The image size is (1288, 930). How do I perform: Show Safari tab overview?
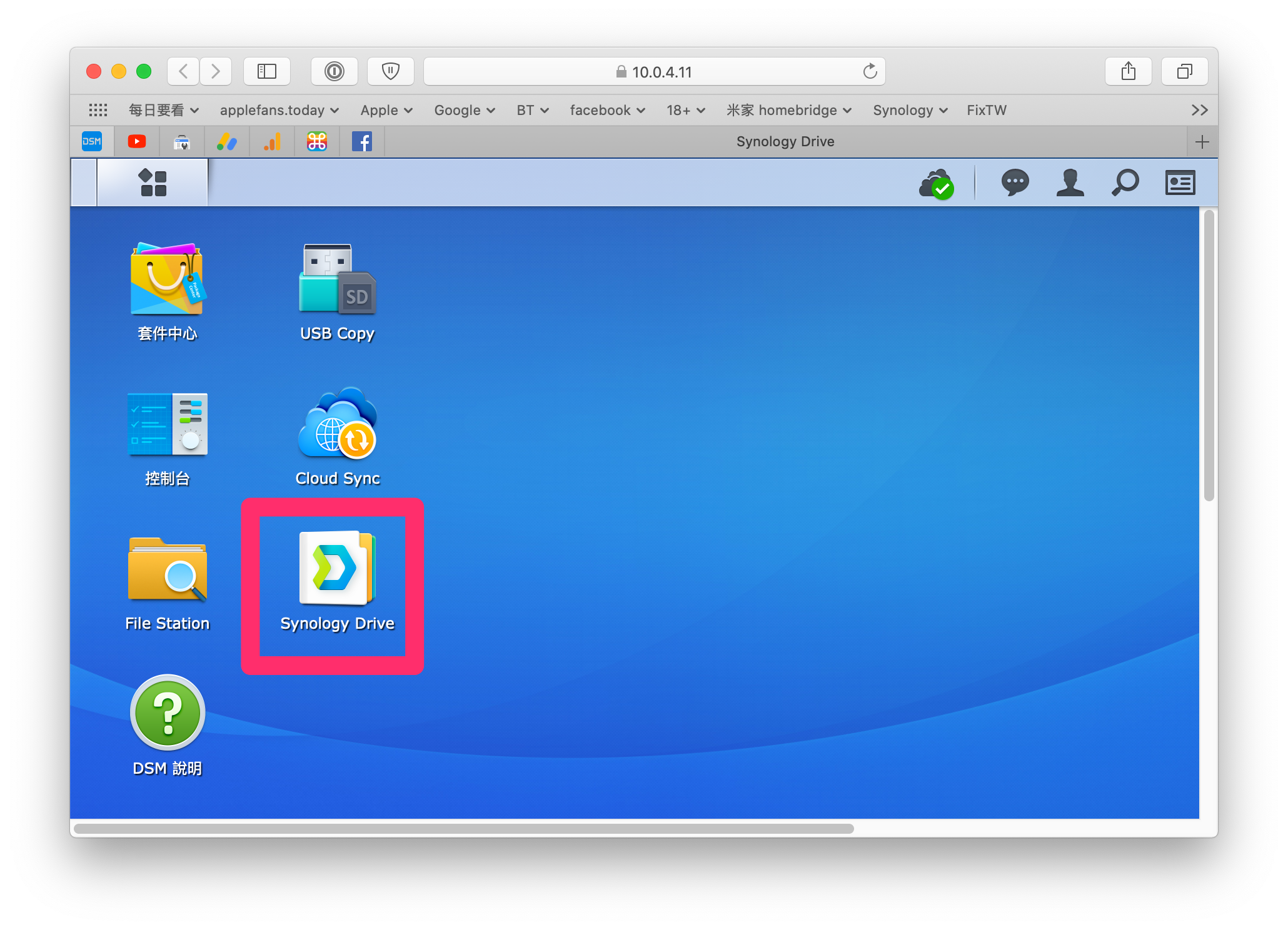[x=1185, y=71]
